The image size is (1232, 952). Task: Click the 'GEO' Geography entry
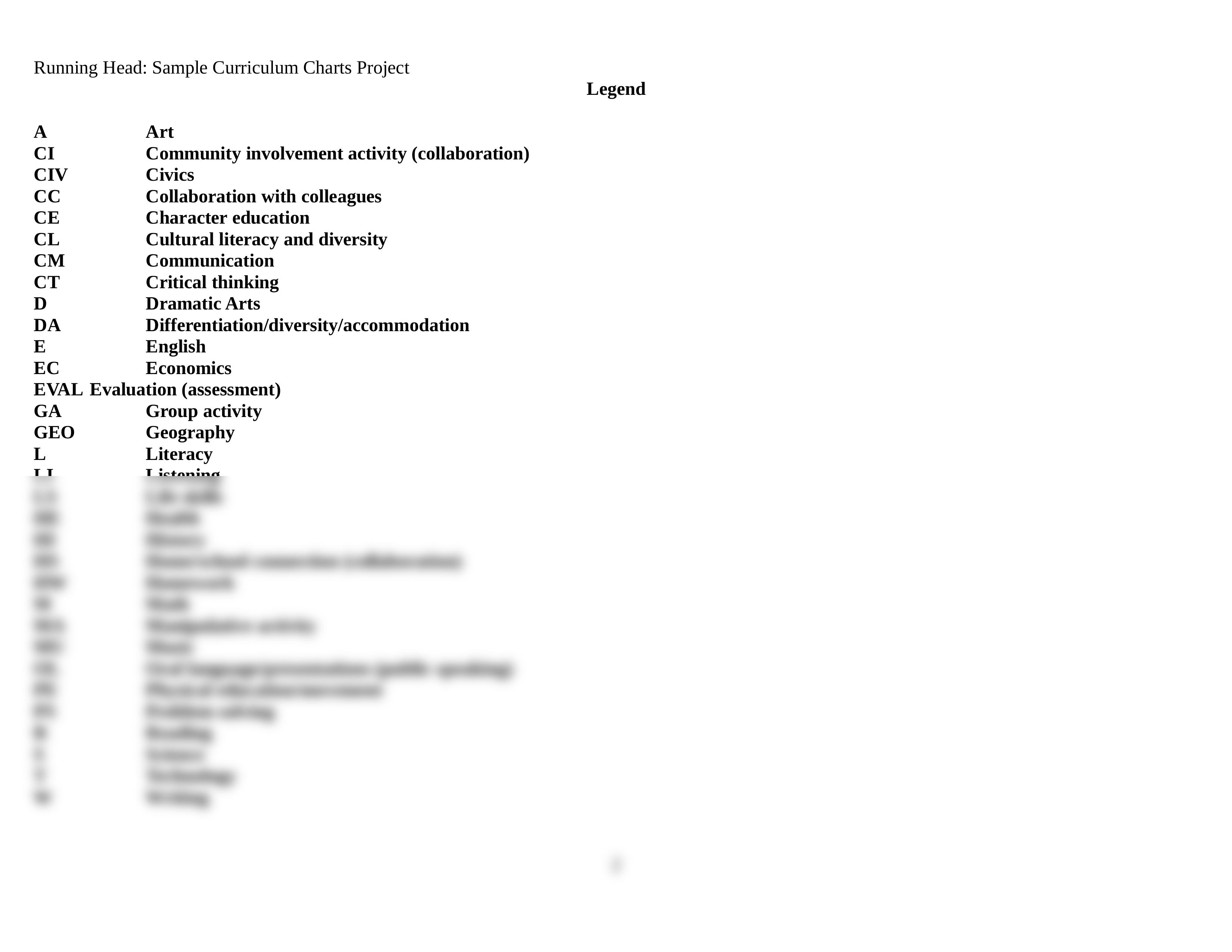click(x=55, y=432)
